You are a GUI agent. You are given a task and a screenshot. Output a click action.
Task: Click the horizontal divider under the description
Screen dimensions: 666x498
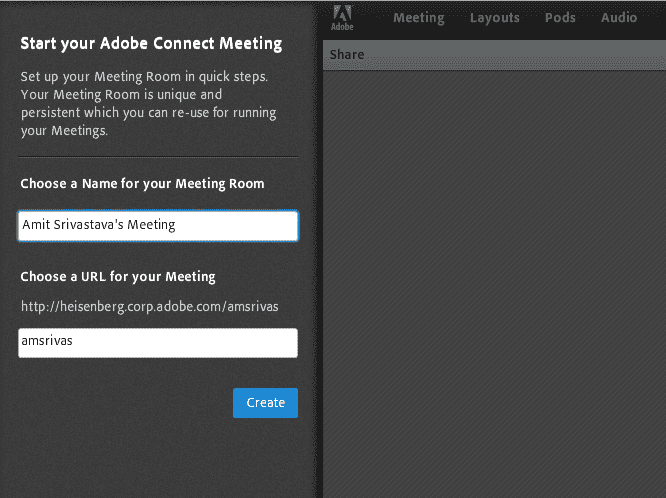click(x=159, y=157)
